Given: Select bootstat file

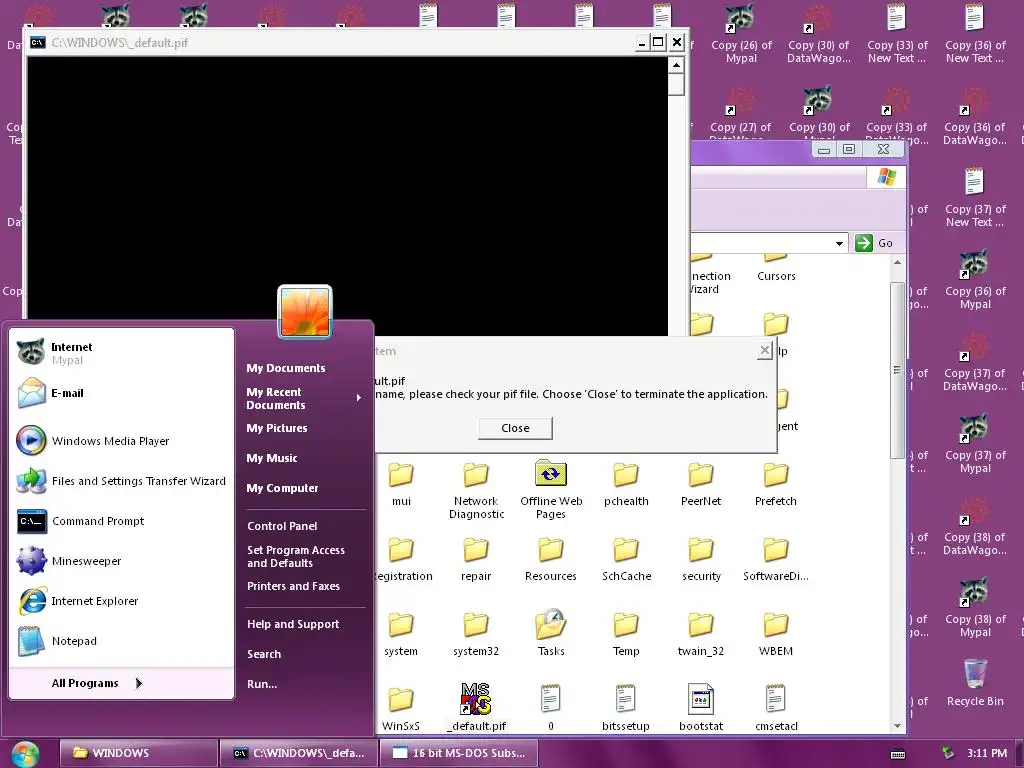Looking at the screenshot, I should [701, 708].
